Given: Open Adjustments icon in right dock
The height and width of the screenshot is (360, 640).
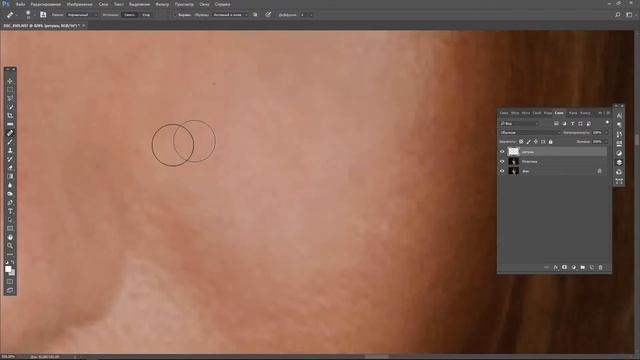Looking at the screenshot, I should click(619, 153).
